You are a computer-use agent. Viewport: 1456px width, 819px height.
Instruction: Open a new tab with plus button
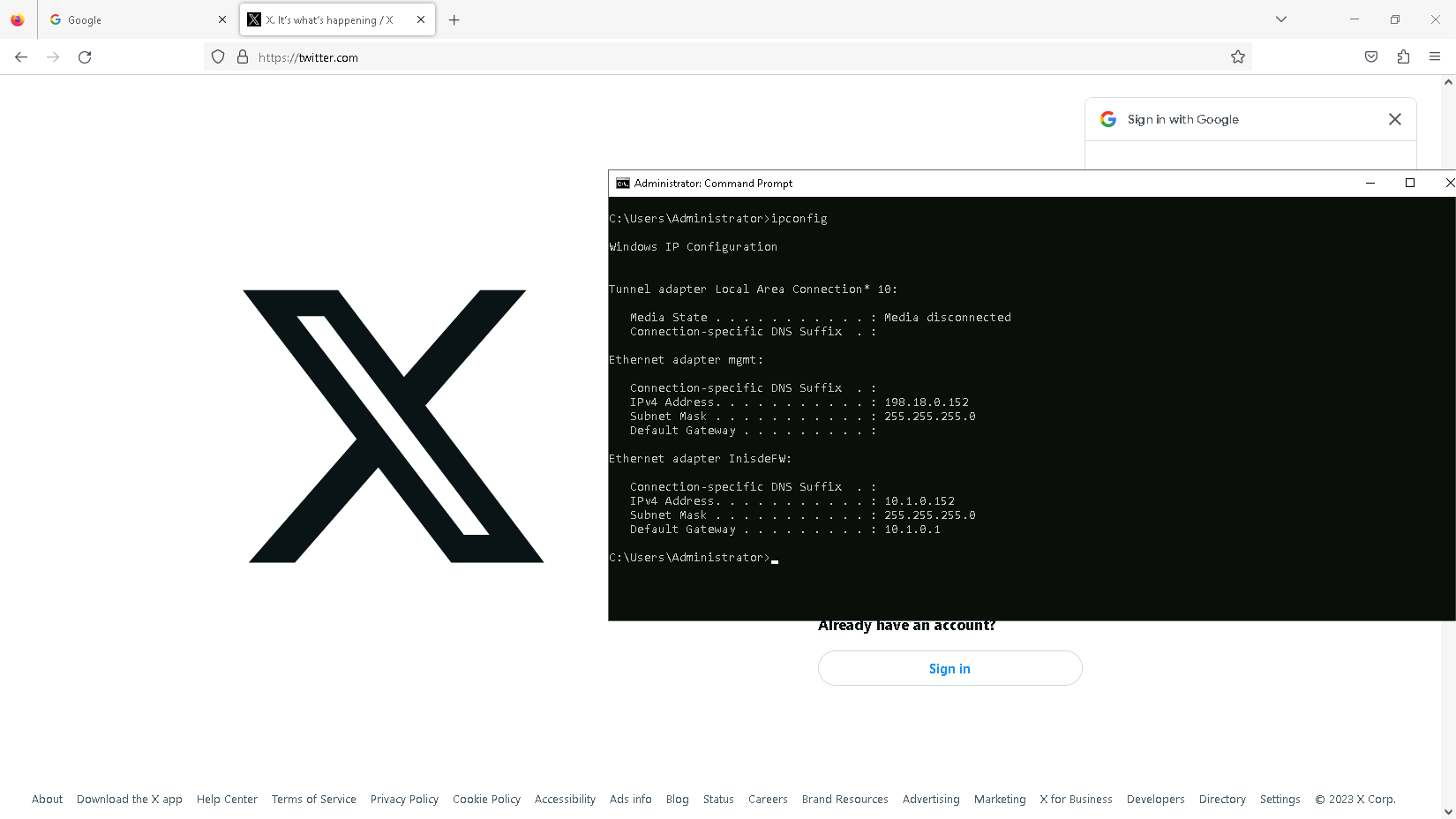click(454, 20)
